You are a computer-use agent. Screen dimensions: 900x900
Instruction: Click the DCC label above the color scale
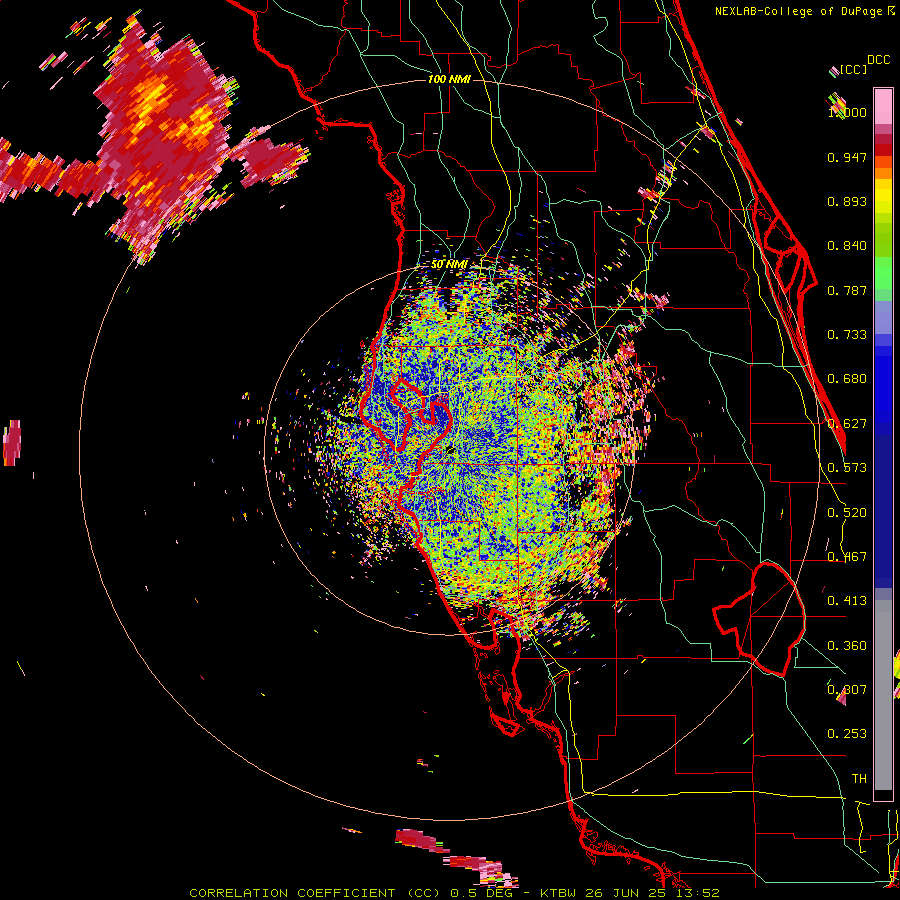878,60
